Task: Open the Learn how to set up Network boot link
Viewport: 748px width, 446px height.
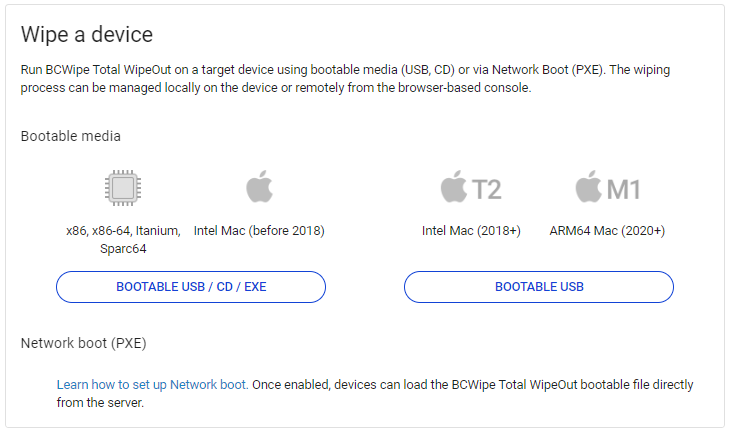Action: click(x=152, y=384)
